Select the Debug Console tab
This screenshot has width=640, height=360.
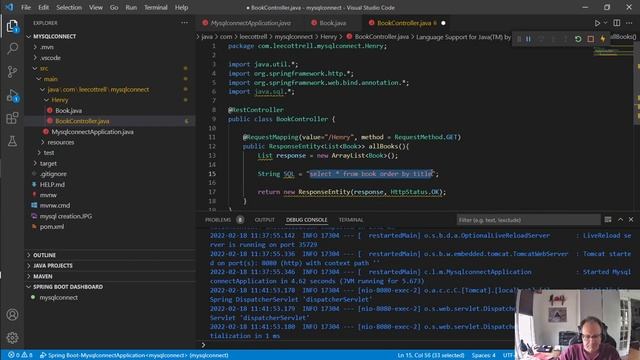pos(307,220)
